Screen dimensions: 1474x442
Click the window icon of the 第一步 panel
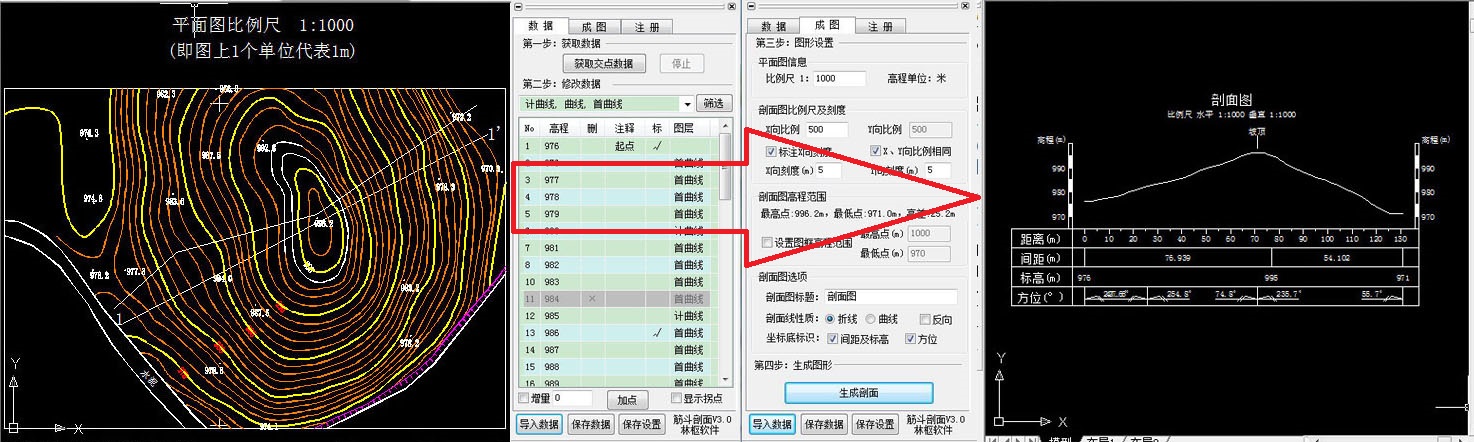point(518,6)
